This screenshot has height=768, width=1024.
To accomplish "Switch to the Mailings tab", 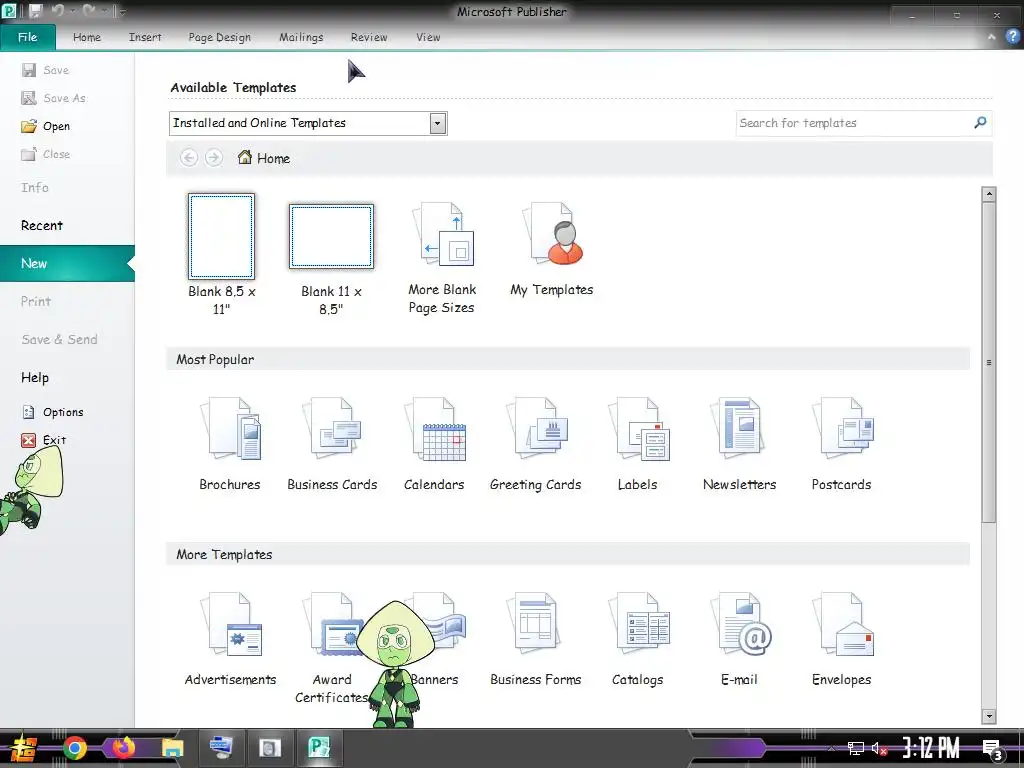I will [301, 37].
